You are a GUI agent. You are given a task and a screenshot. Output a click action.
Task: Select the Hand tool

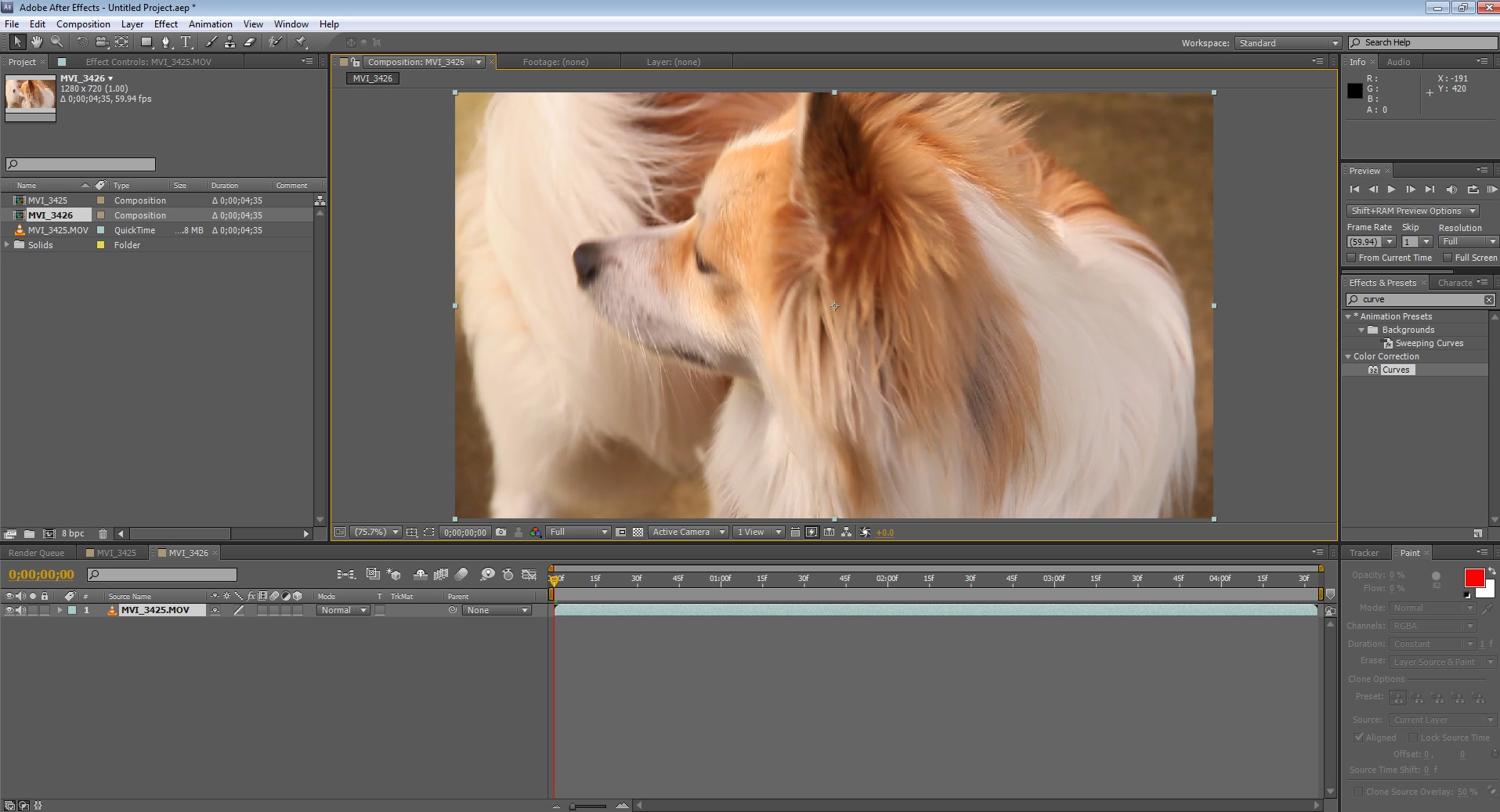[37, 42]
